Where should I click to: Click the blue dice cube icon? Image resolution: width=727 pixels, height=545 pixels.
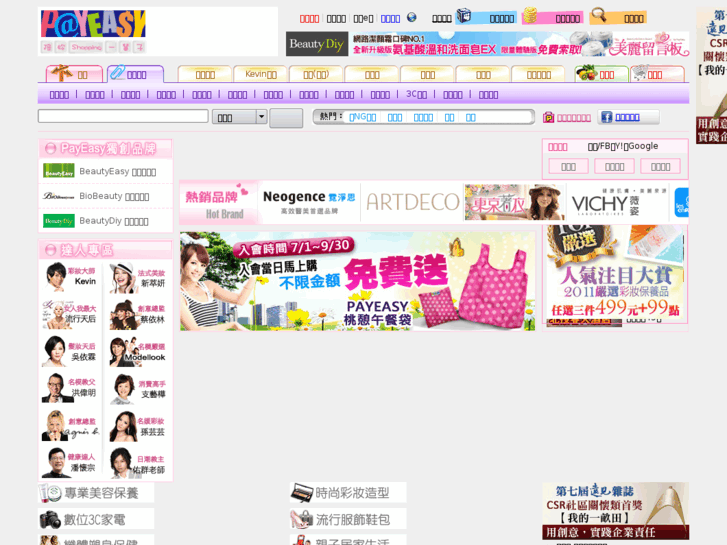pos(464,16)
